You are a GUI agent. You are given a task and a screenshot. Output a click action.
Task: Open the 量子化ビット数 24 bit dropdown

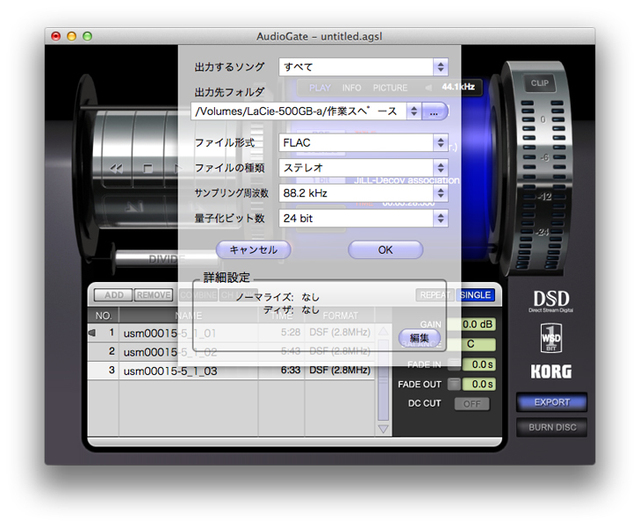coord(364,217)
